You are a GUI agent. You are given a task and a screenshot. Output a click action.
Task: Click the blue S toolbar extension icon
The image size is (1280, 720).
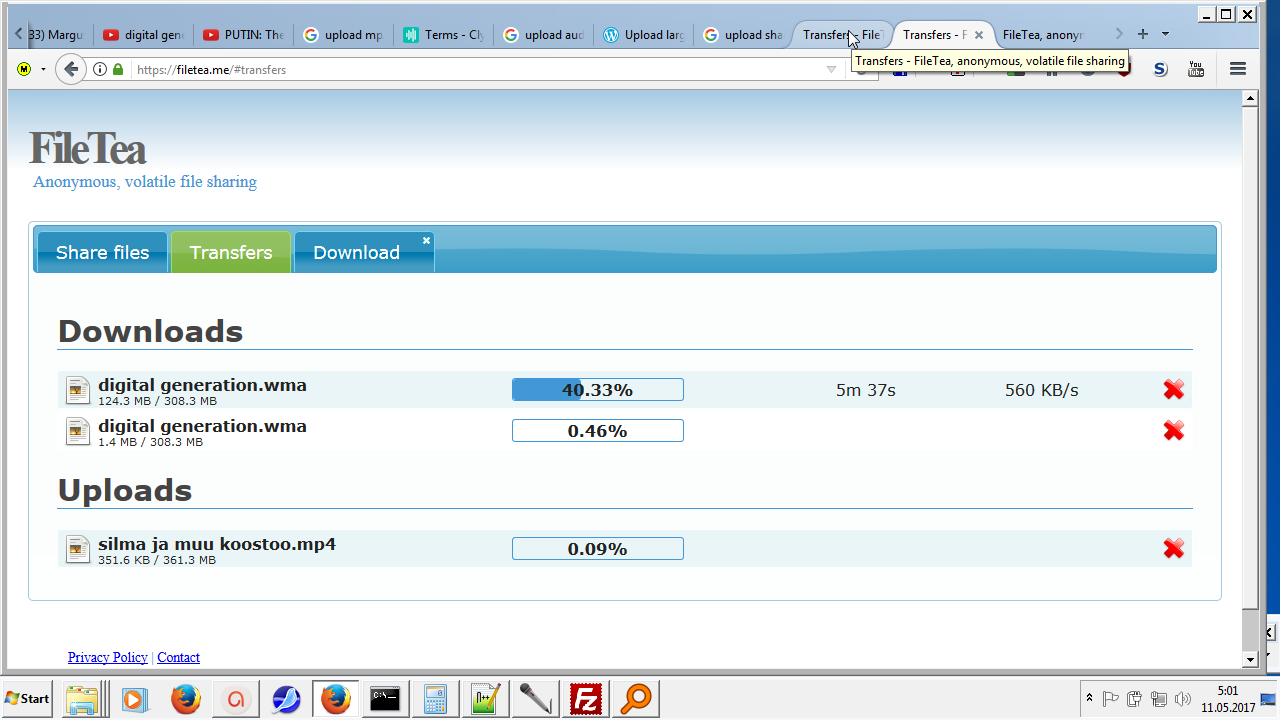[1160, 69]
